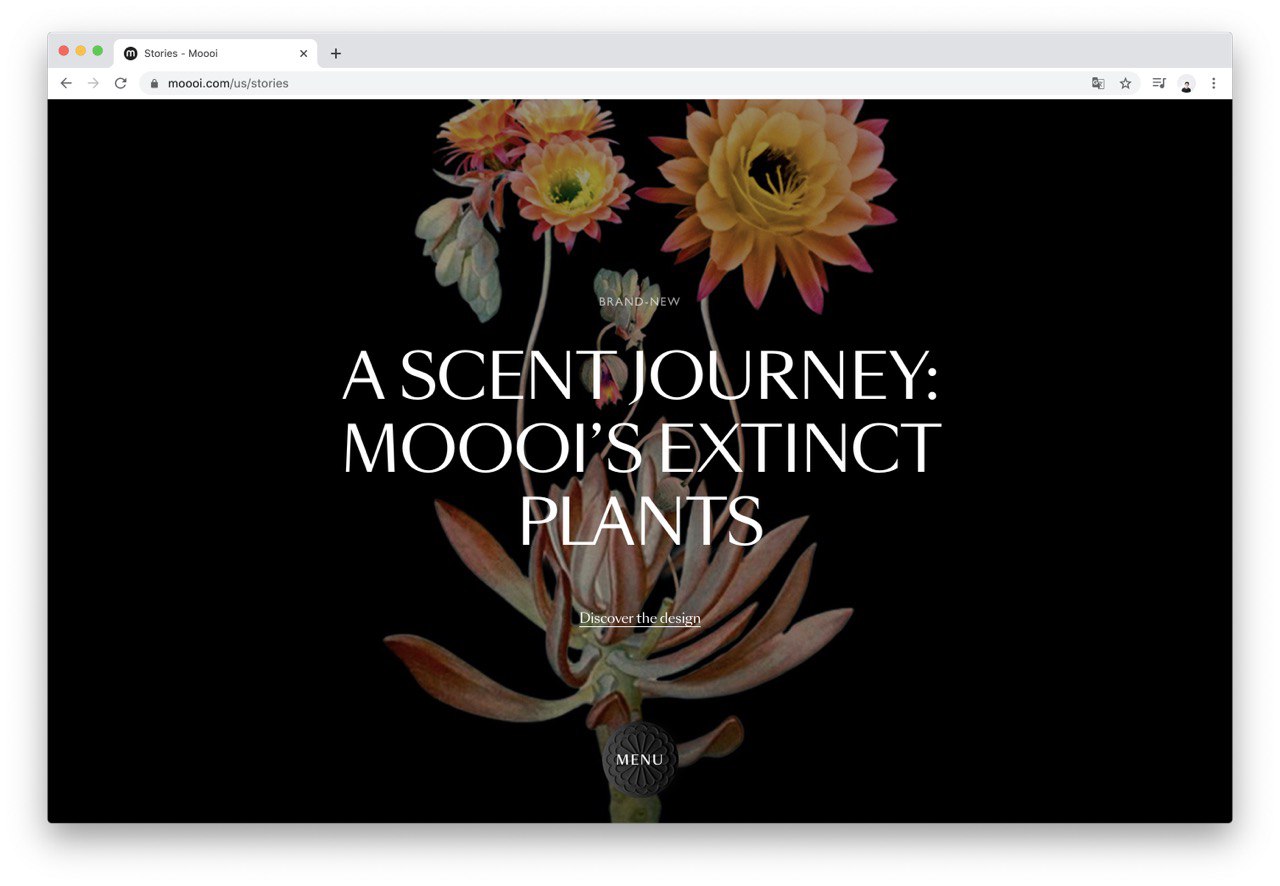Click the browser forward arrow

[x=93, y=83]
